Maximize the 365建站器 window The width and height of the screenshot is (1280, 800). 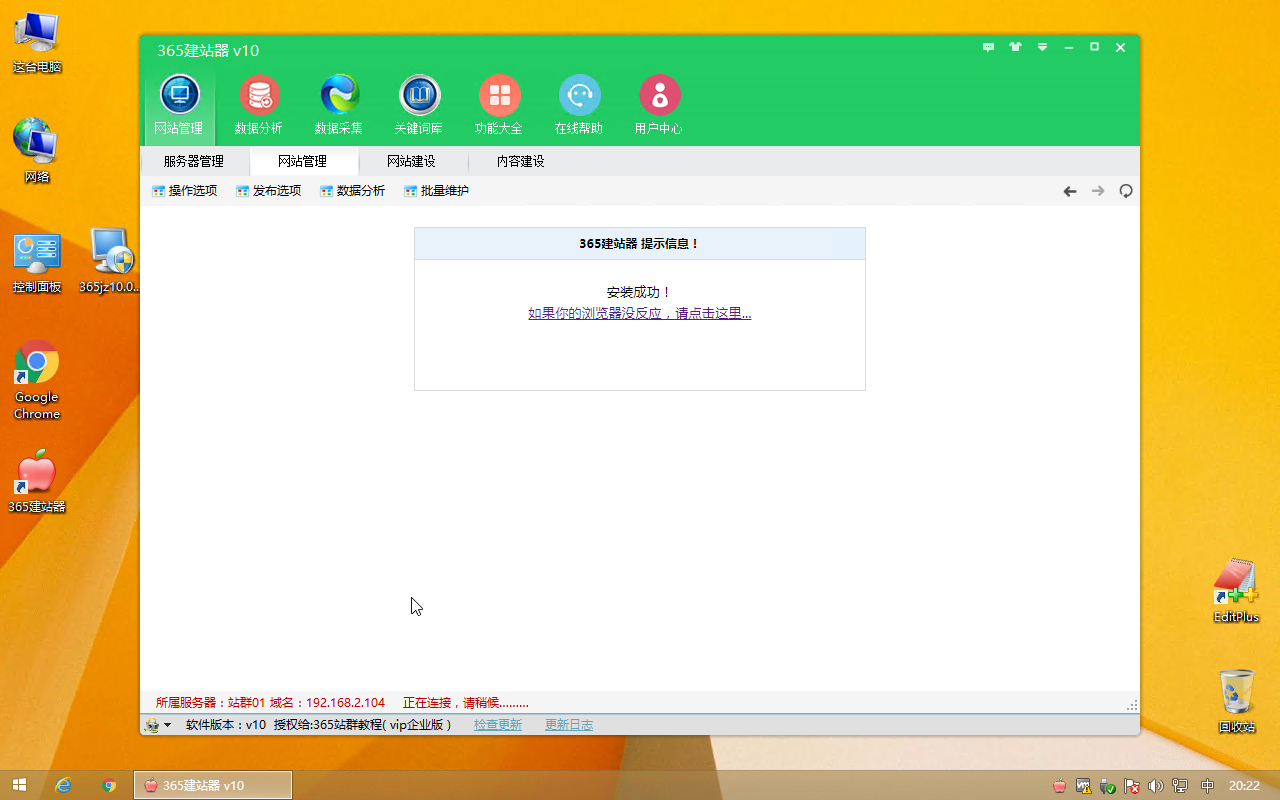tap(1095, 47)
